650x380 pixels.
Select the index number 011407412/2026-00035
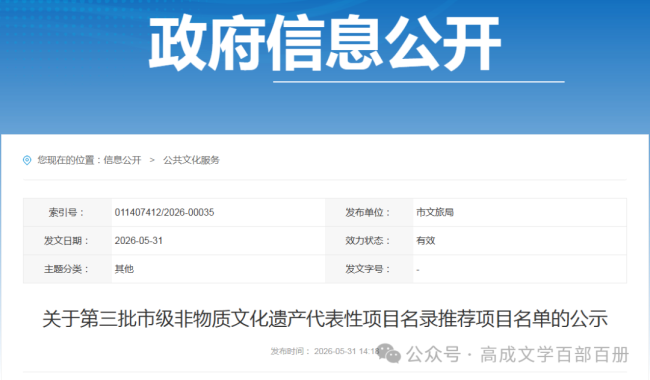point(165,213)
